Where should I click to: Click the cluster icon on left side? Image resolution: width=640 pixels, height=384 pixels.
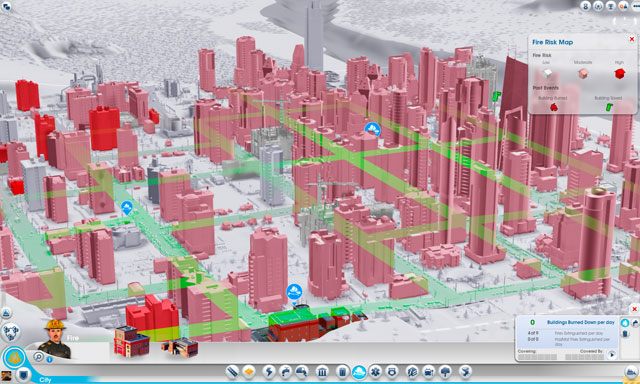point(11,332)
